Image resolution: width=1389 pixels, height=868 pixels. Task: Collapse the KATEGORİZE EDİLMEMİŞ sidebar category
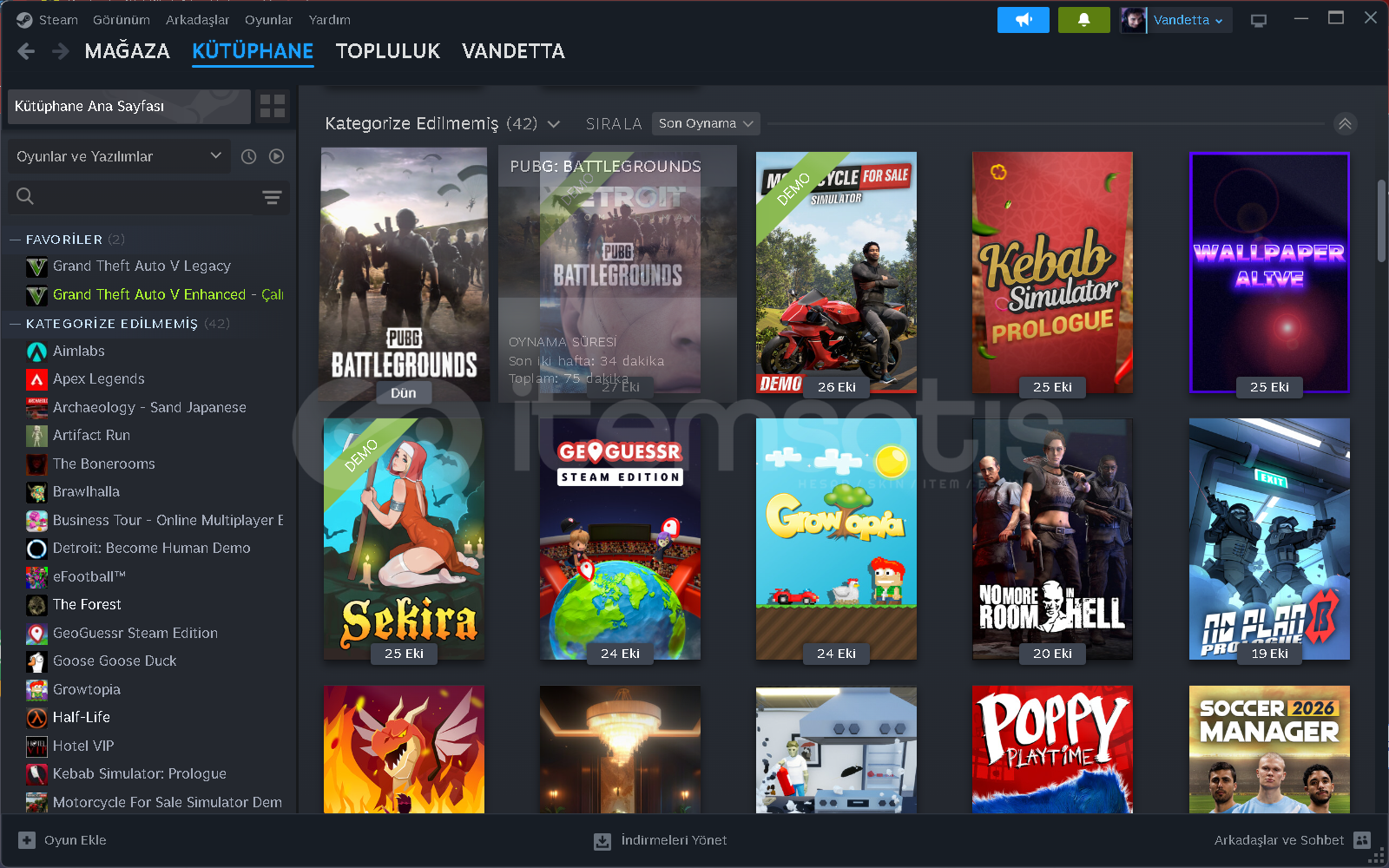[x=15, y=324]
